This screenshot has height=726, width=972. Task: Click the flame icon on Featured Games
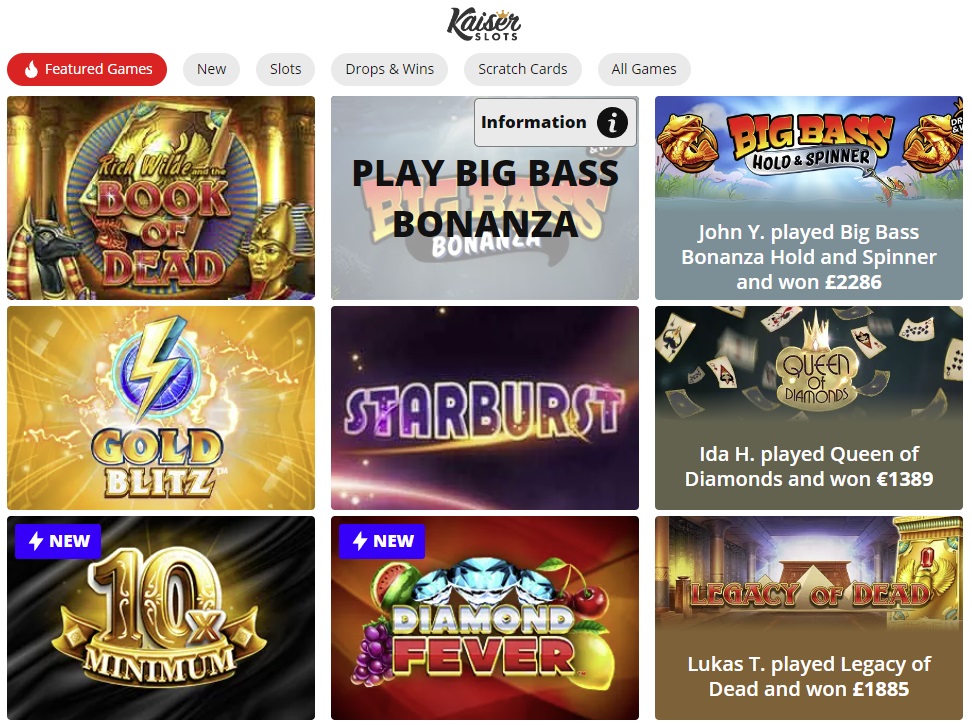click(x=31, y=69)
